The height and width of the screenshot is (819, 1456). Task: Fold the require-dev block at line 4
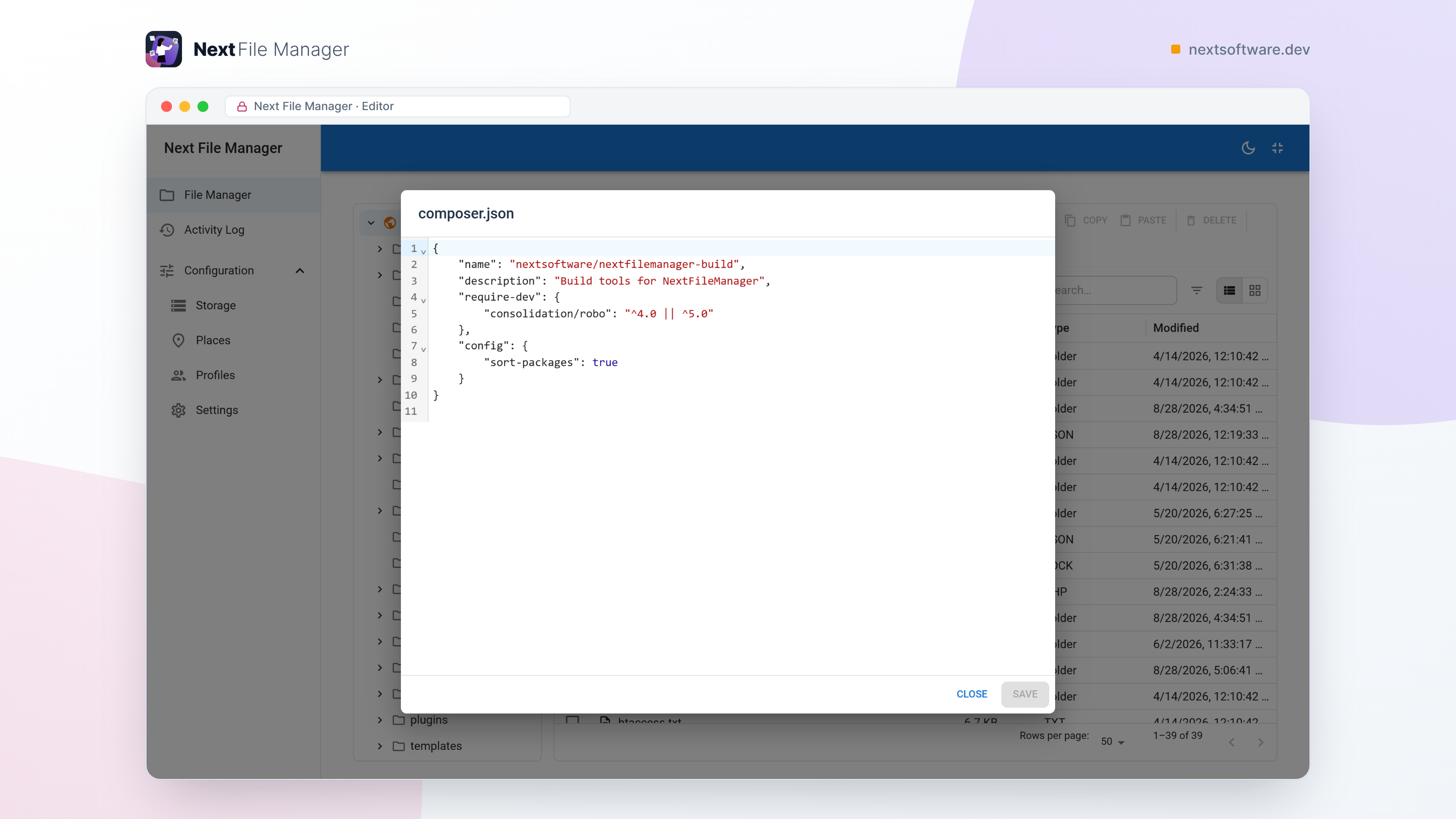pyautogui.click(x=423, y=301)
